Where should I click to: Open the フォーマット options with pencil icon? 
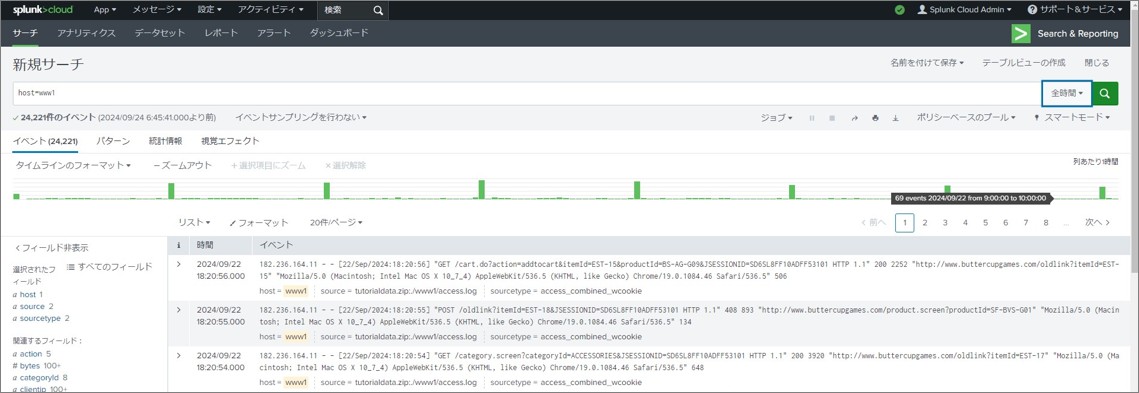259,222
